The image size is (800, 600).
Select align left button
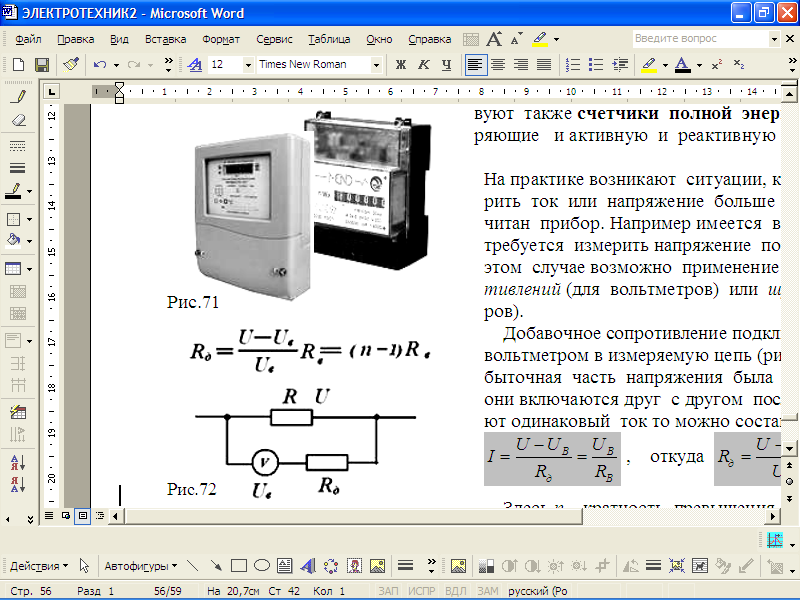[475, 65]
